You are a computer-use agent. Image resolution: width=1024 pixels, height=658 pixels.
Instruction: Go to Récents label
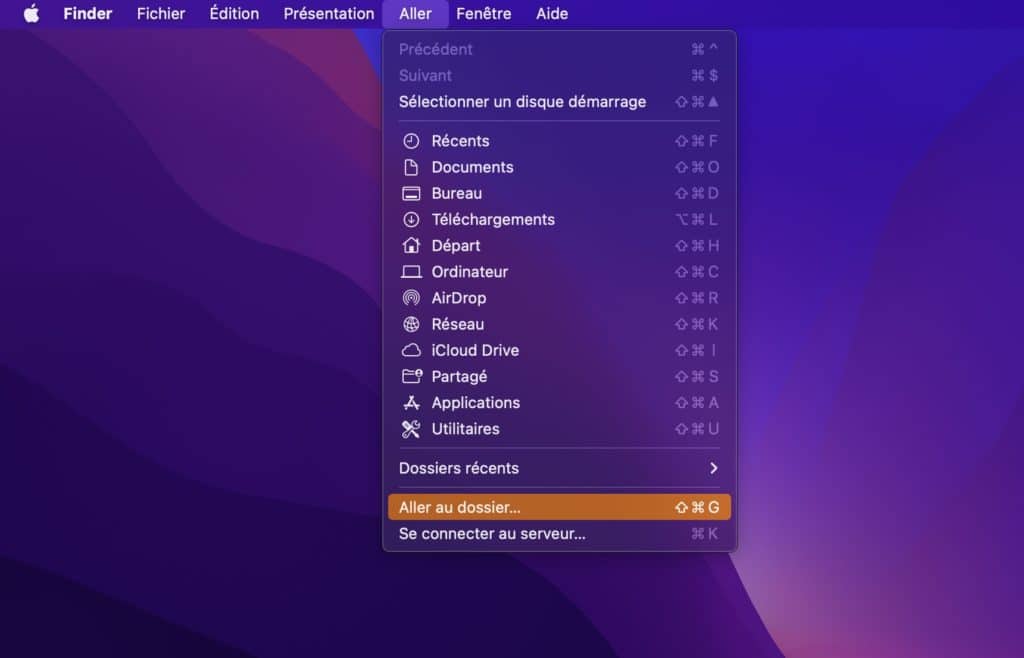coord(460,141)
